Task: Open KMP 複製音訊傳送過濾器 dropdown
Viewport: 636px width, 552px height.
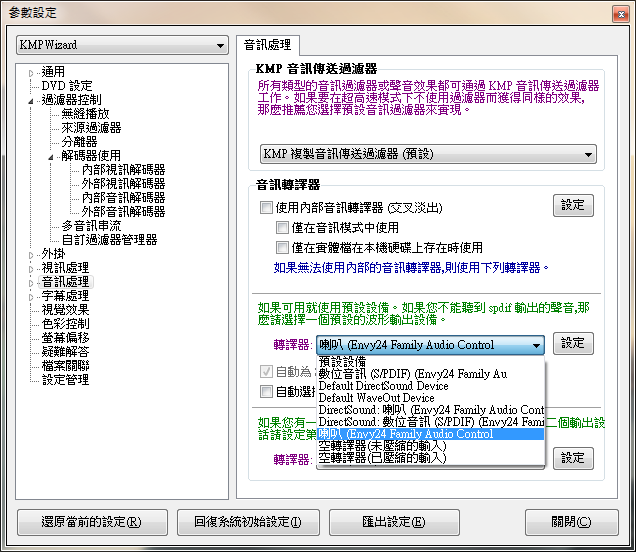Action: pyautogui.click(x=428, y=154)
